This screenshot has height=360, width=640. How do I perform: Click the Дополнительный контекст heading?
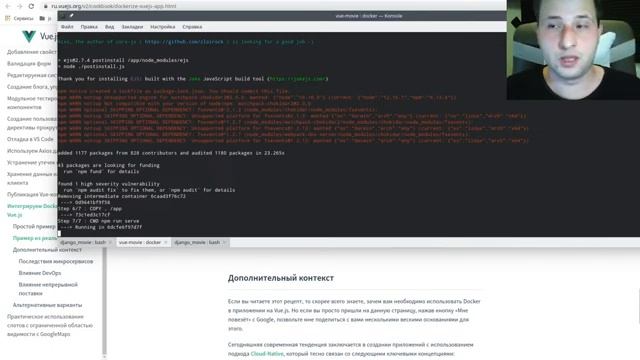pos(281,278)
